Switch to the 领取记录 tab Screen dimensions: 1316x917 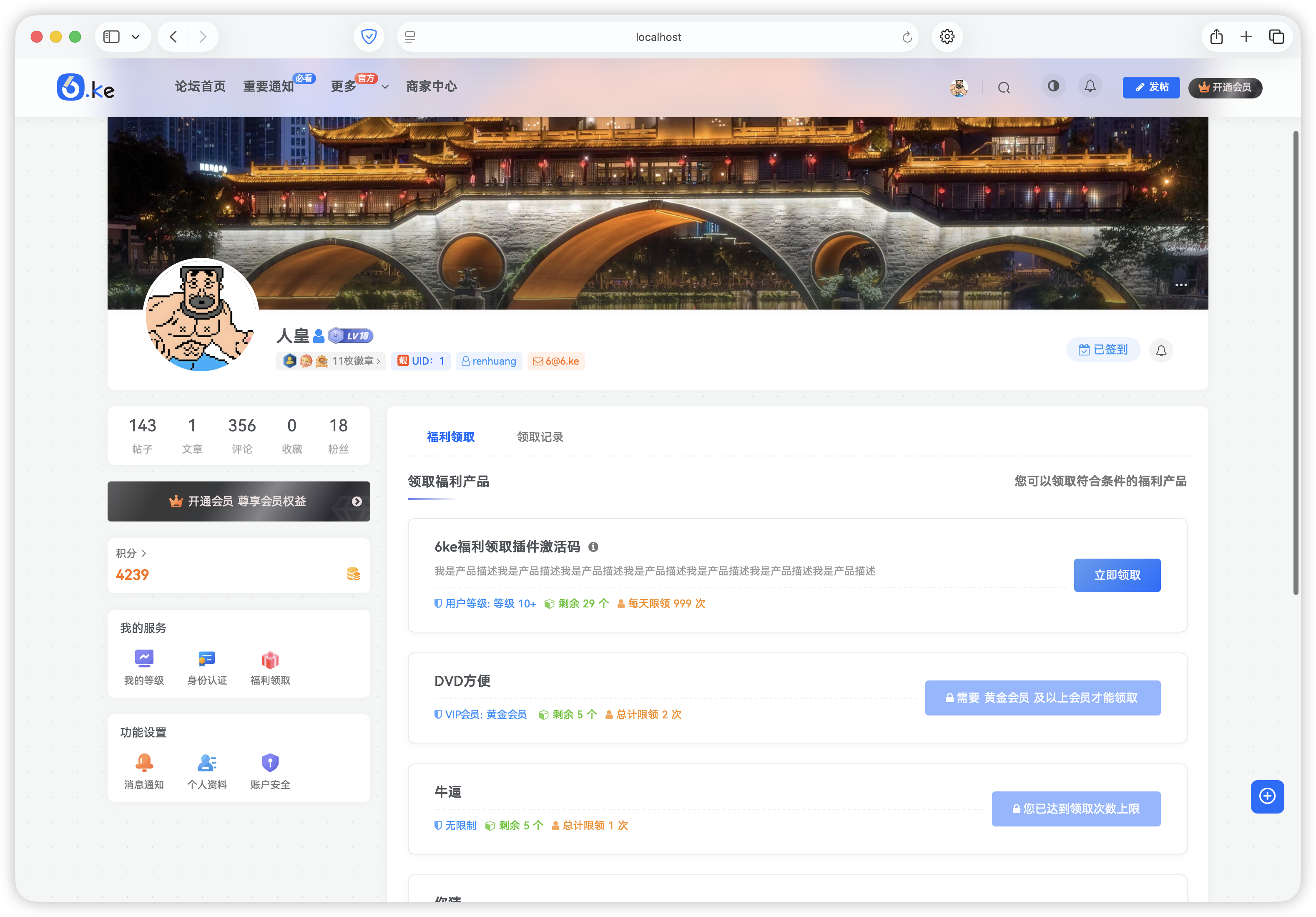539,436
